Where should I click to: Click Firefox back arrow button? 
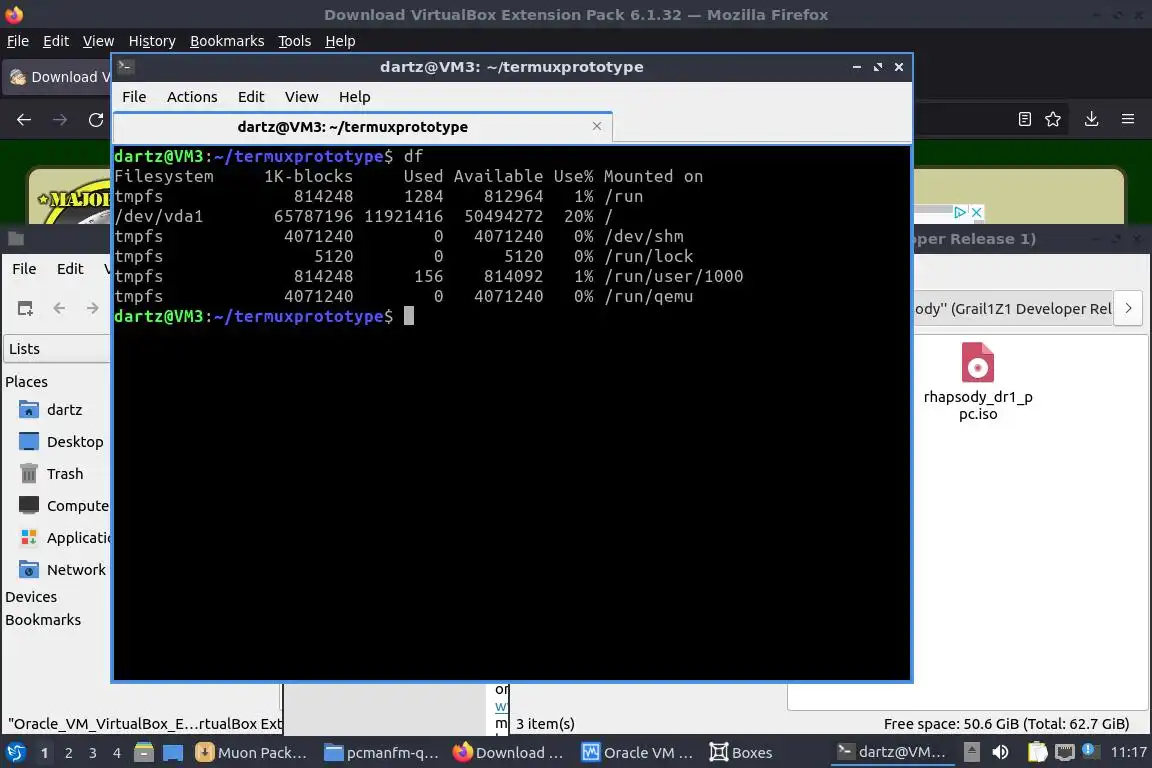coord(24,119)
